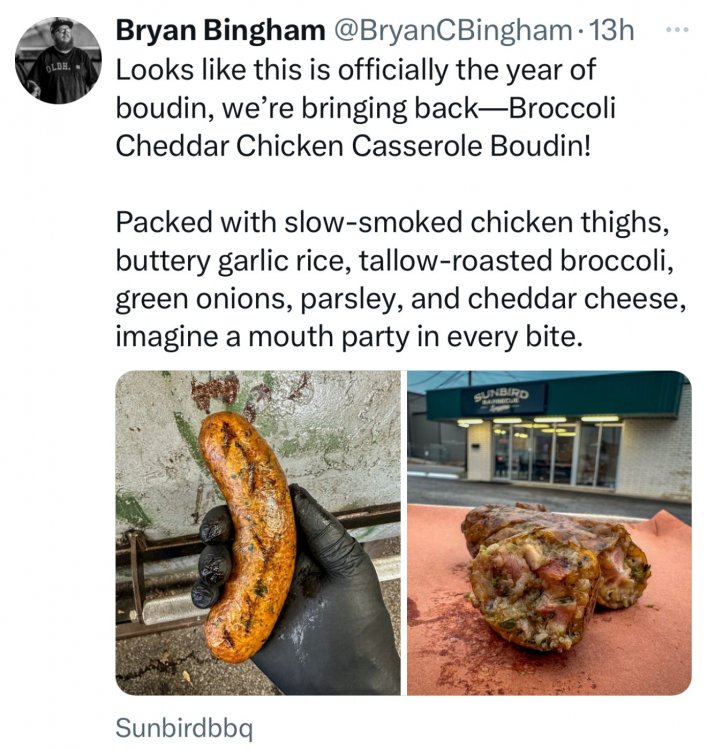
Task: Open the tweet's 13h timestamp
Action: pos(613,31)
